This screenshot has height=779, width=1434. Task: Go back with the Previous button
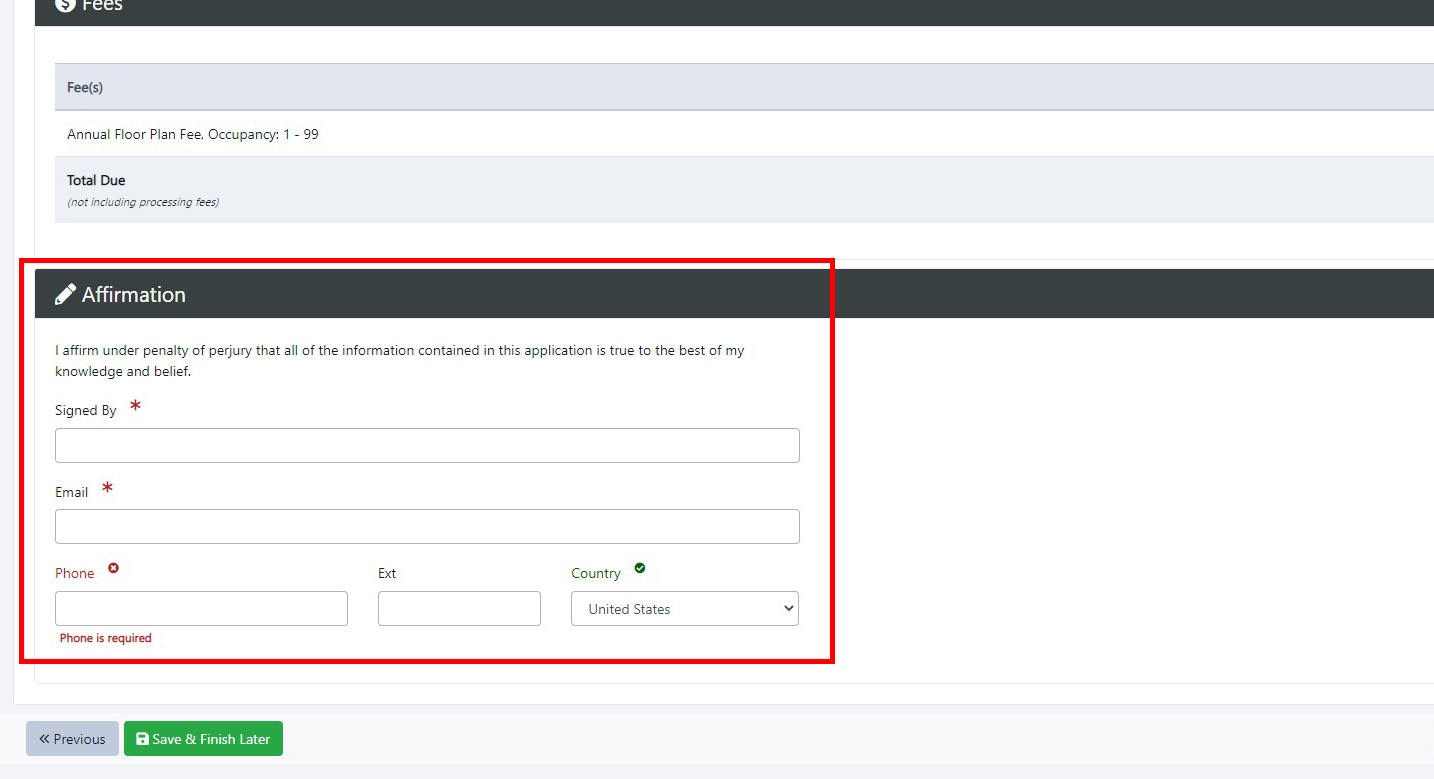coord(72,739)
